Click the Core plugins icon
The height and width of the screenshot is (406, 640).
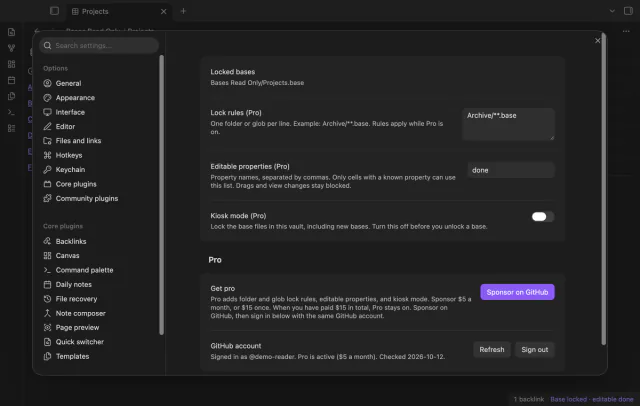(47, 184)
